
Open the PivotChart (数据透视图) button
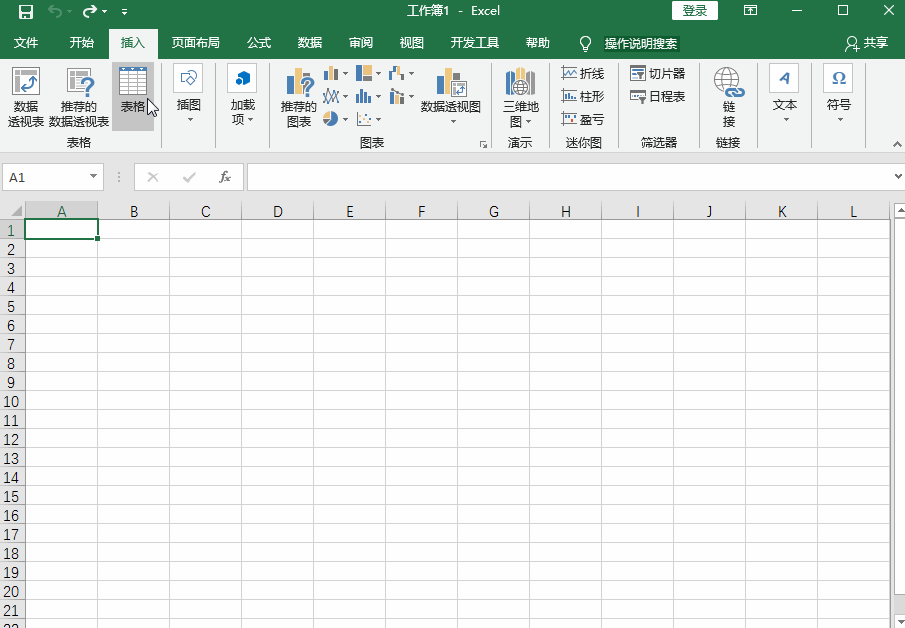coord(451,89)
